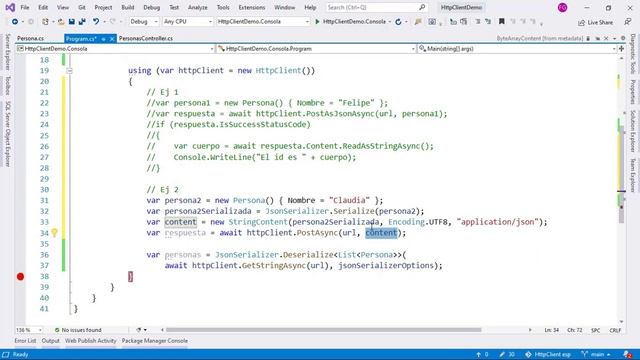Close the Program.cs tab

(x=112, y=39)
